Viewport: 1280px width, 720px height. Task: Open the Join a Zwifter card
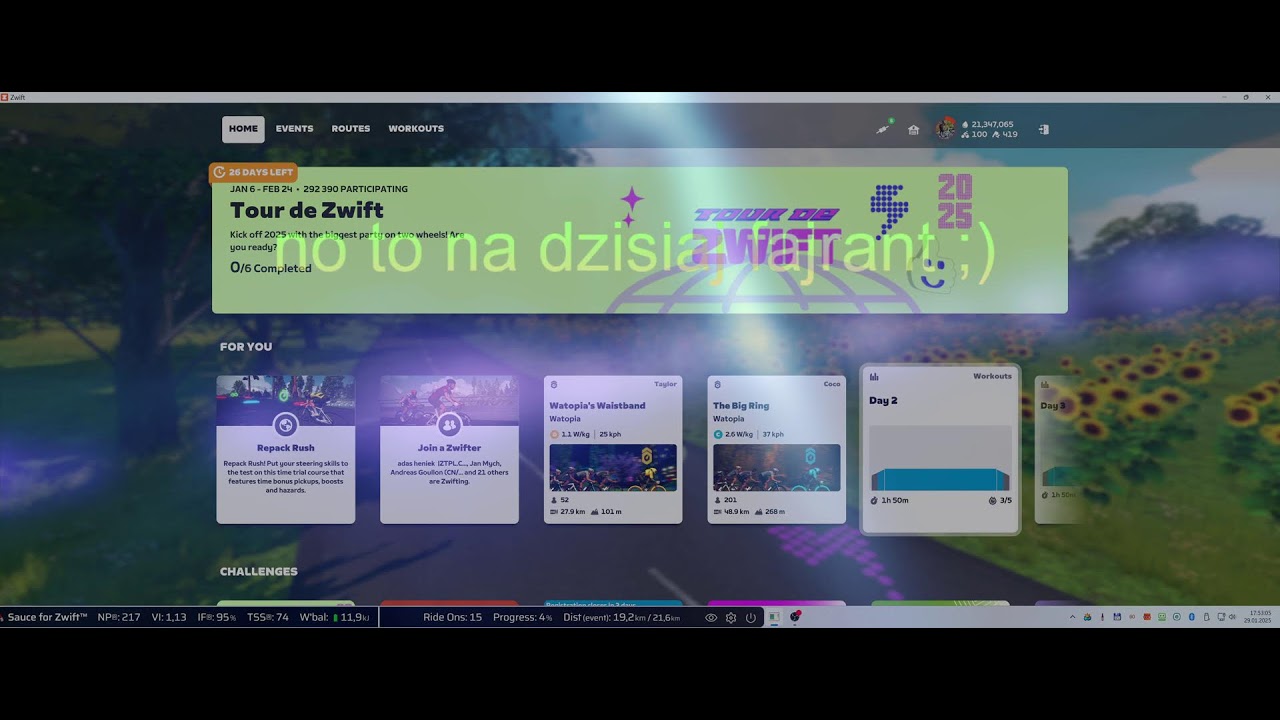tap(449, 449)
